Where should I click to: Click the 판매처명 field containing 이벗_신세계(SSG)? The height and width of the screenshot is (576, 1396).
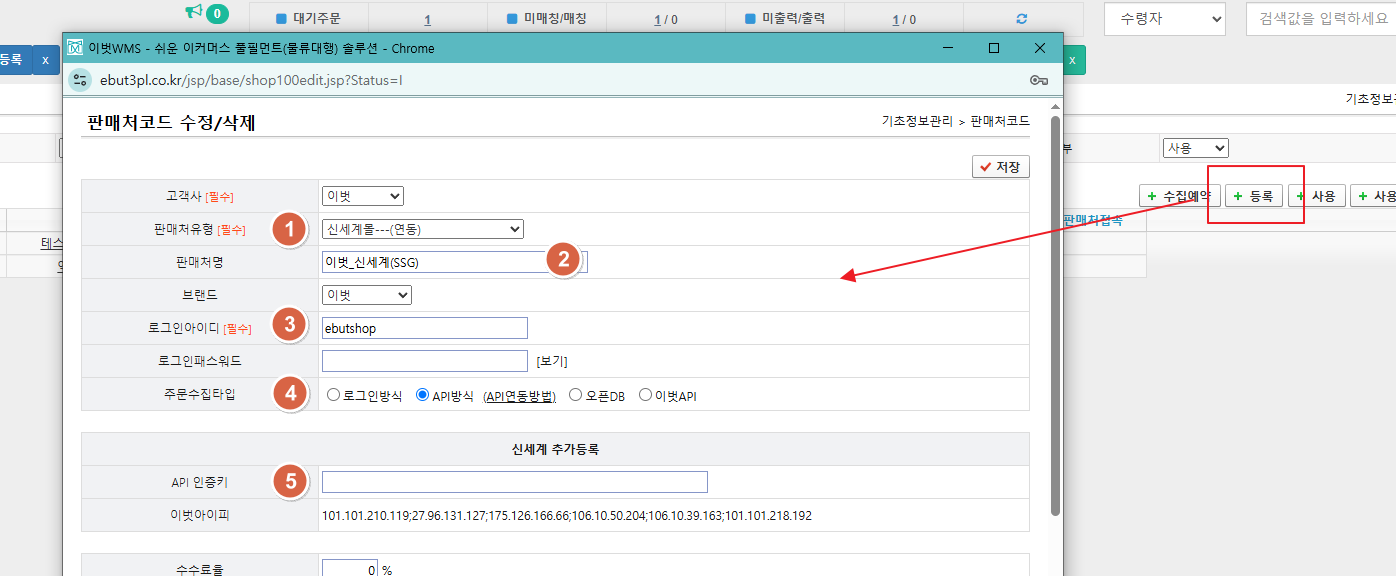point(455,262)
